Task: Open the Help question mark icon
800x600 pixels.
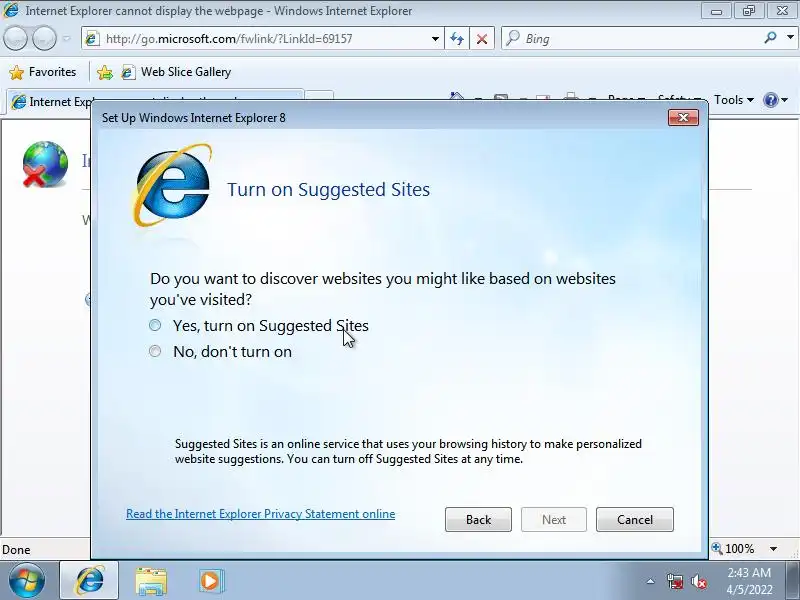Action: (775, 99)
